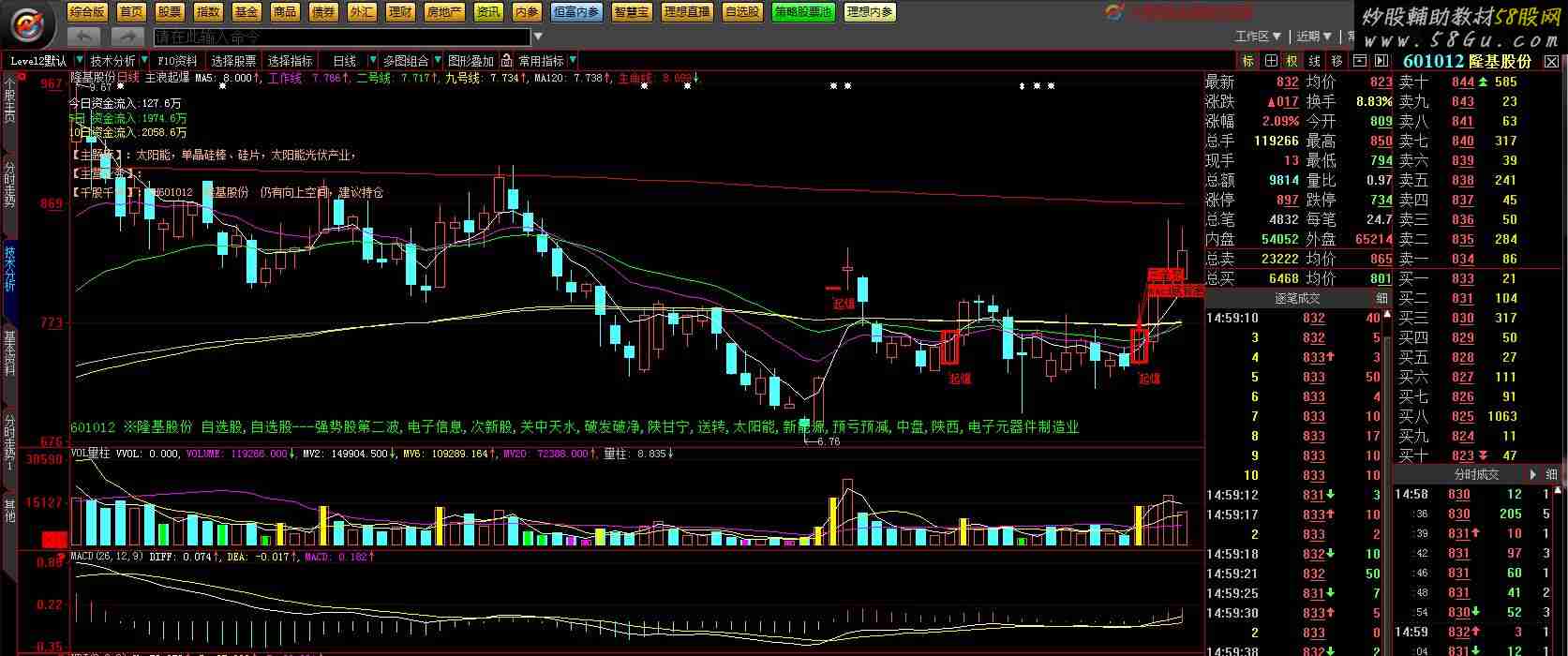Click the back arrow navigation button

(85, 37)
